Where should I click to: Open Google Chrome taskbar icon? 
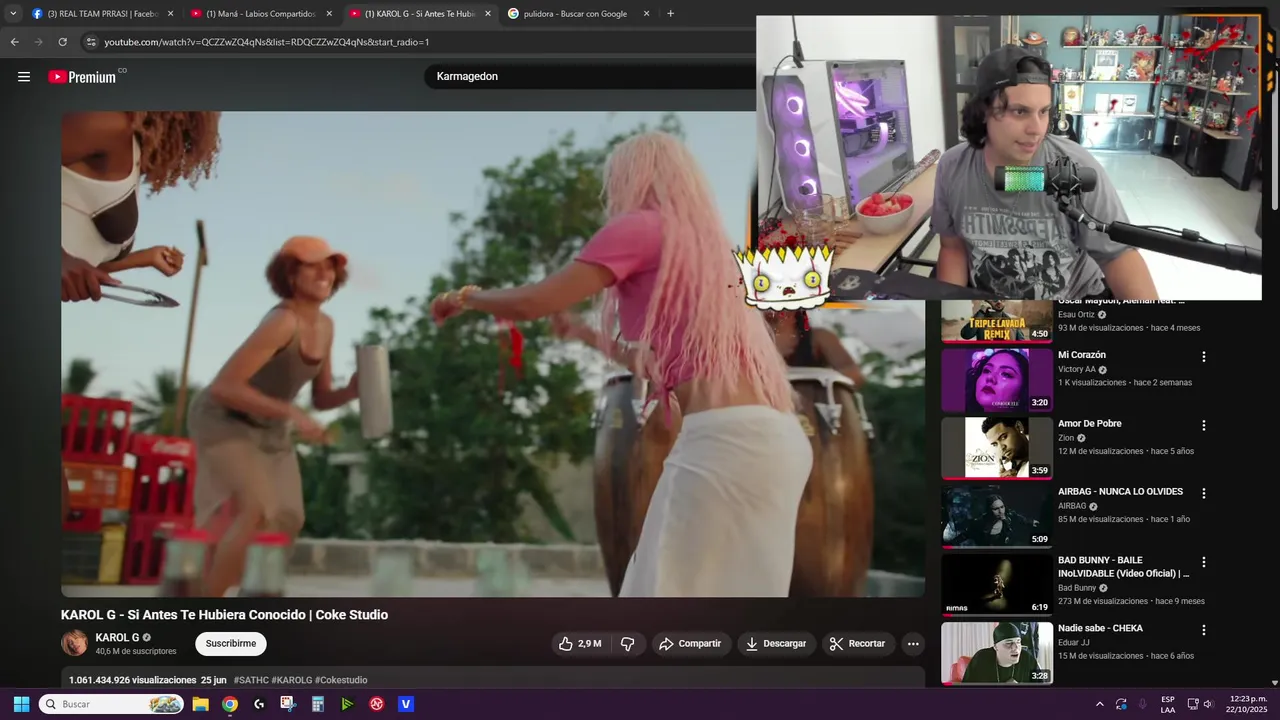pyautogui.click(x=230, y=704)
